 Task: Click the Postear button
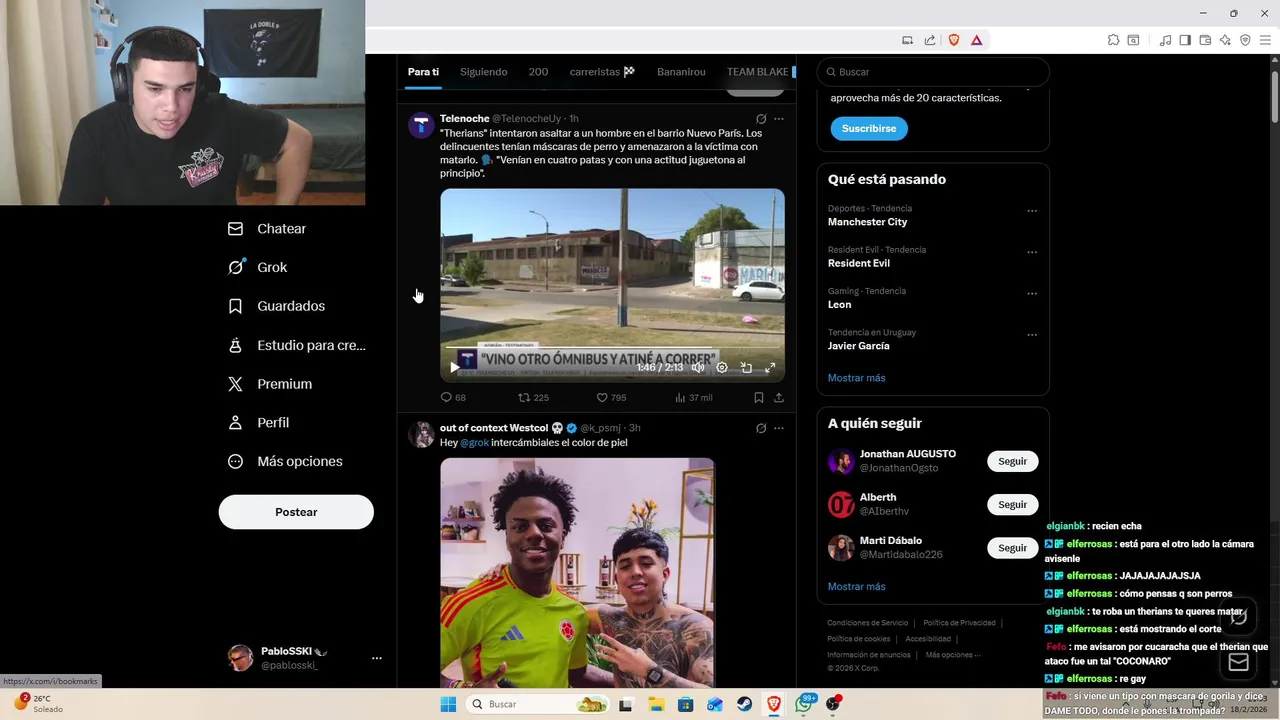[x=296, y=512]
